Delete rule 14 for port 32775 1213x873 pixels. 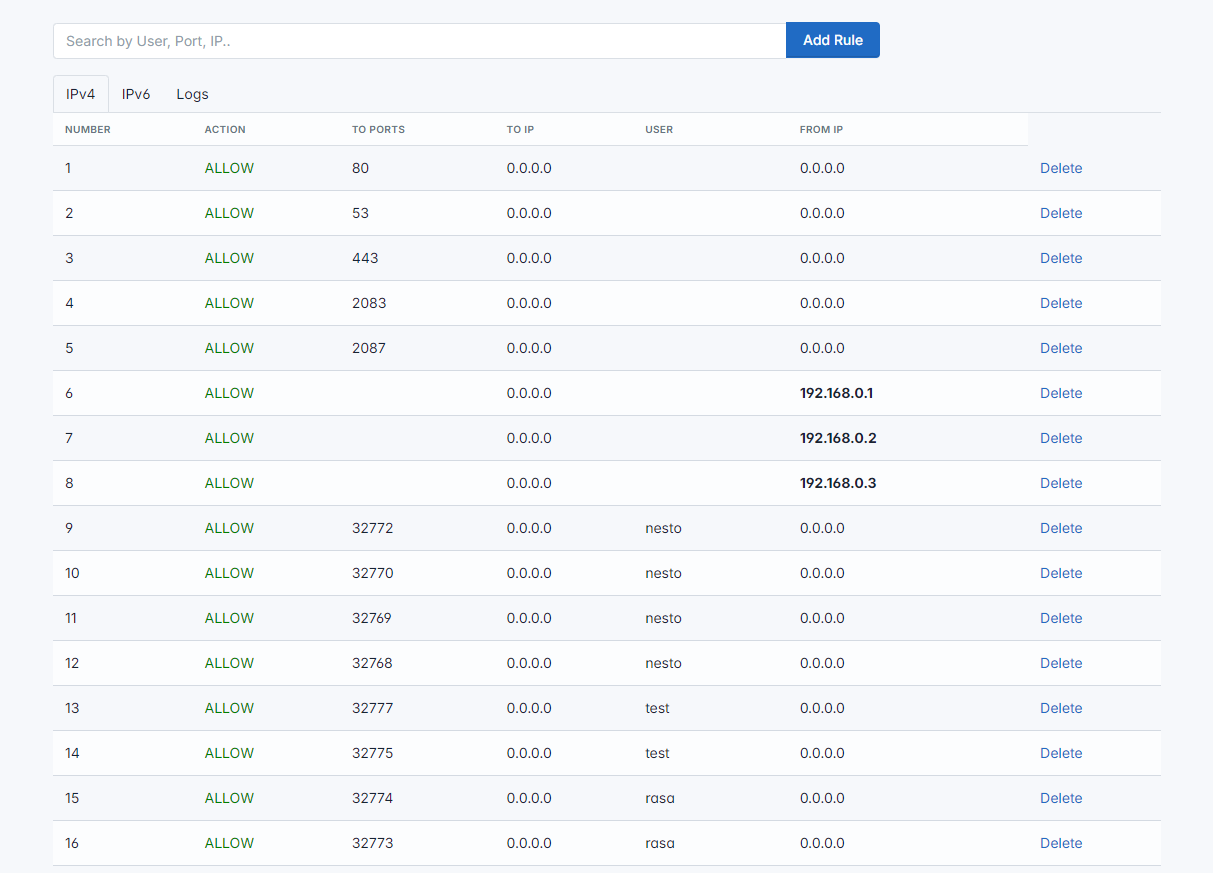[x=1061, y=753]
